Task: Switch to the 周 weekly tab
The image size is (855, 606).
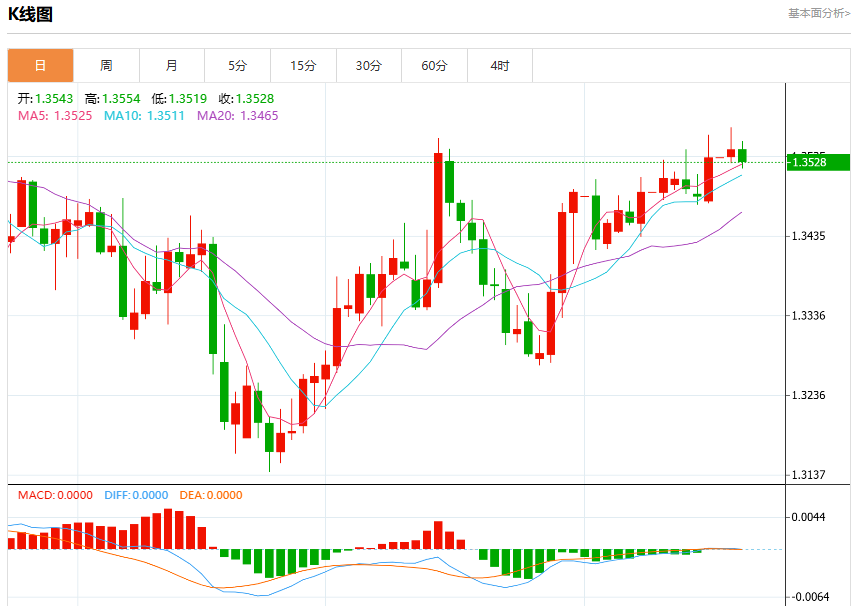Action: pyautogui.click(x=106, y=65)
